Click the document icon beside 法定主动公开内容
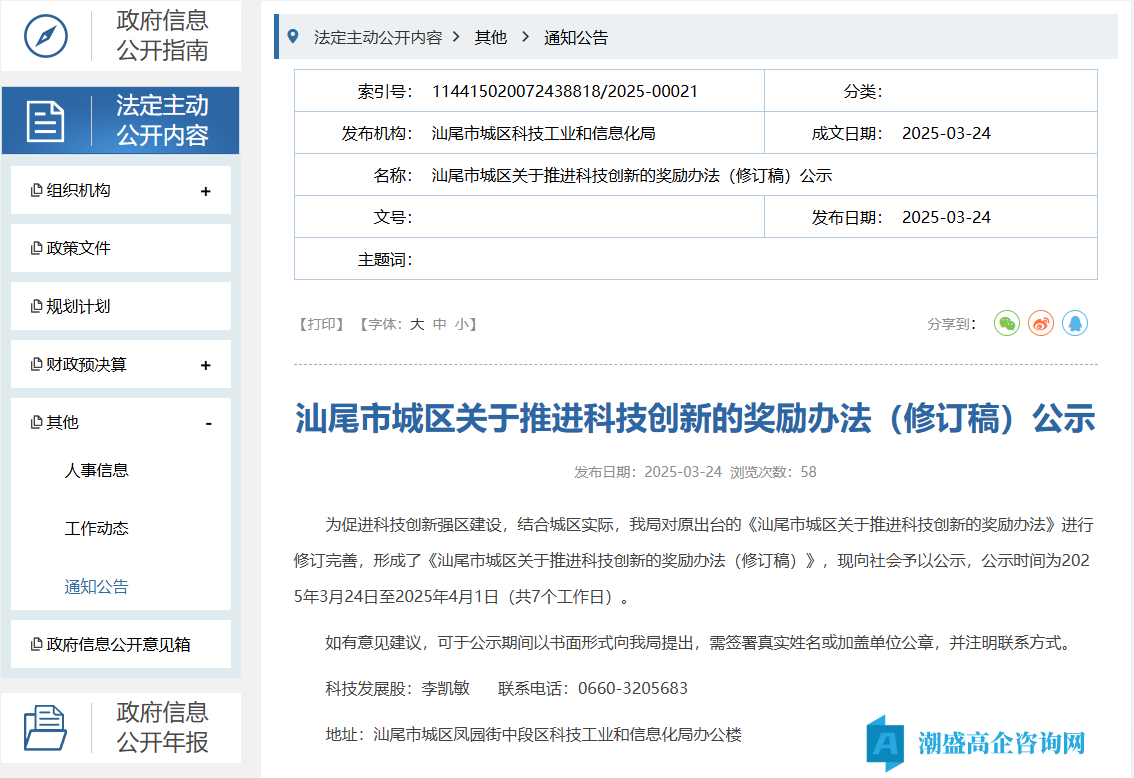The height and width of the screenshot is (778, 1134). (x=45, y=121)
